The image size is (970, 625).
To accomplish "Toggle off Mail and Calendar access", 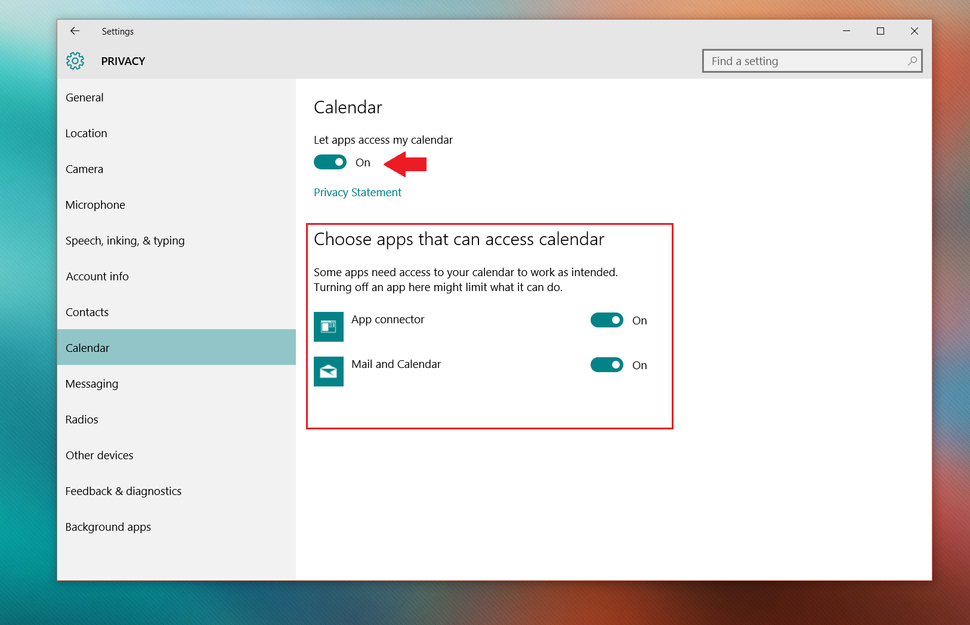I will [x=607, y=364].
